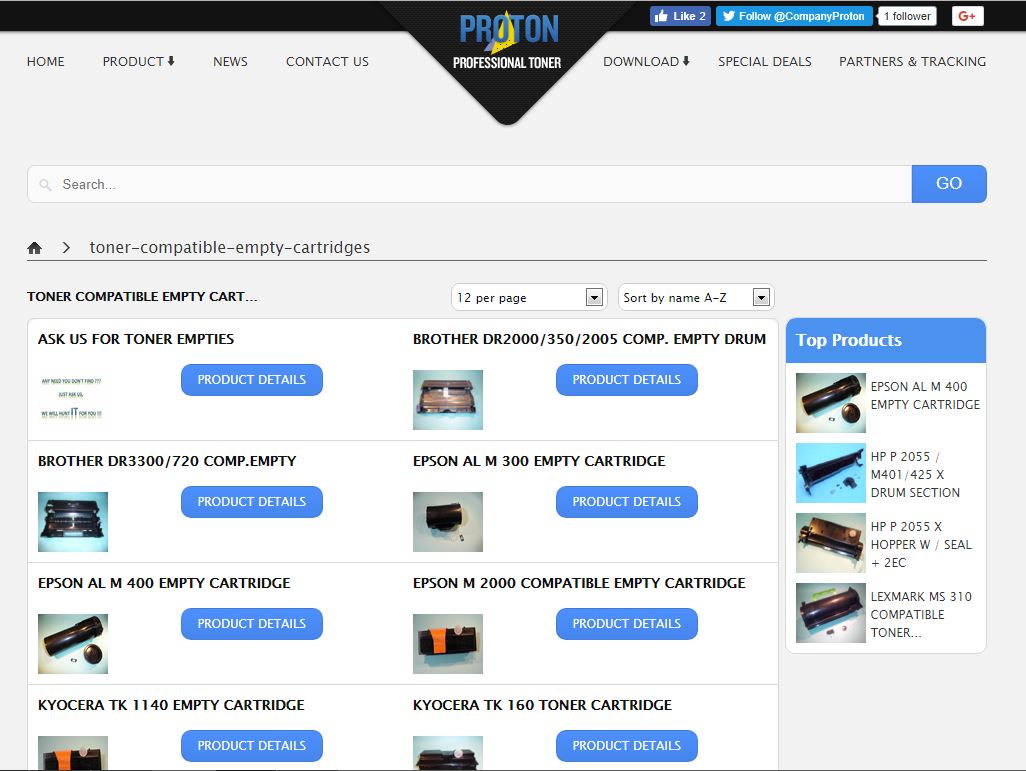Open Brother DR2000/350/2005 Comp. Empty Drum title
Image resolution: width=1026 pixels, height=771 pixels.
pos(590,339)
